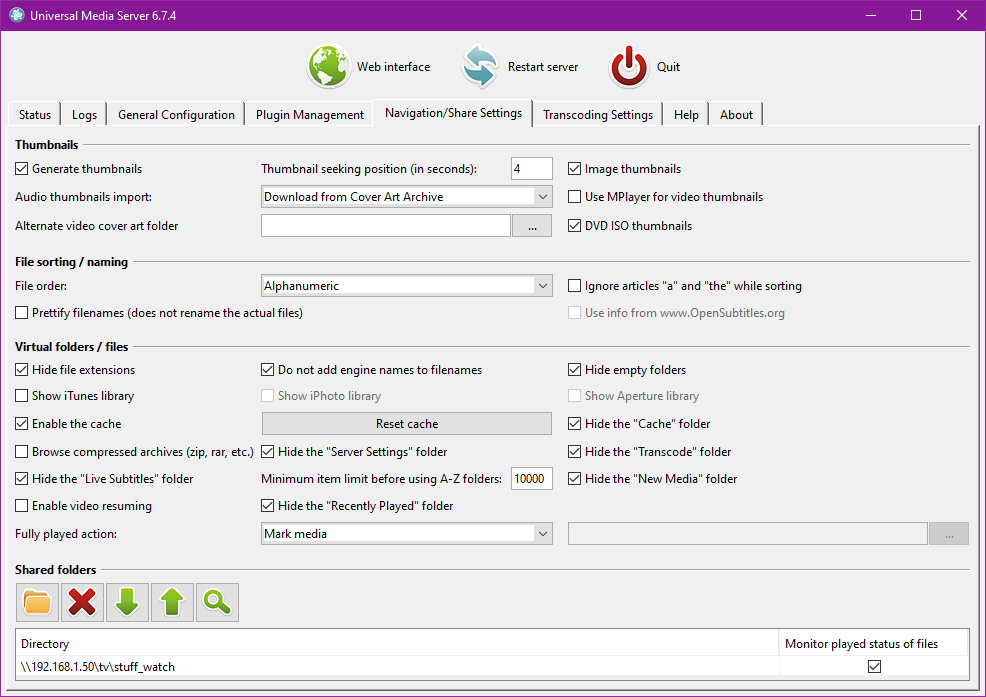Image resolution: width=986 pixels, height=697 pixels.
Task: Uncheck Generate thumbnails
Action: pyautogui.click(x=22, y=169)
